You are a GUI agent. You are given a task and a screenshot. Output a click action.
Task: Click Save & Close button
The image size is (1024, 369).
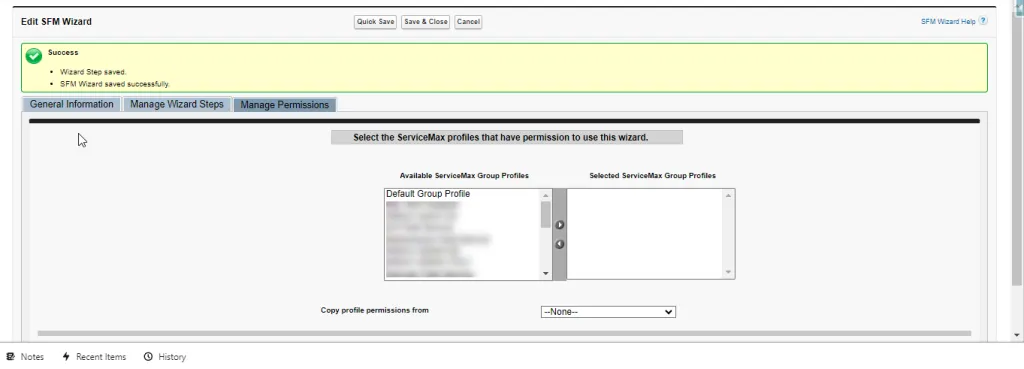pyautogui.click(x=426, y=22)
